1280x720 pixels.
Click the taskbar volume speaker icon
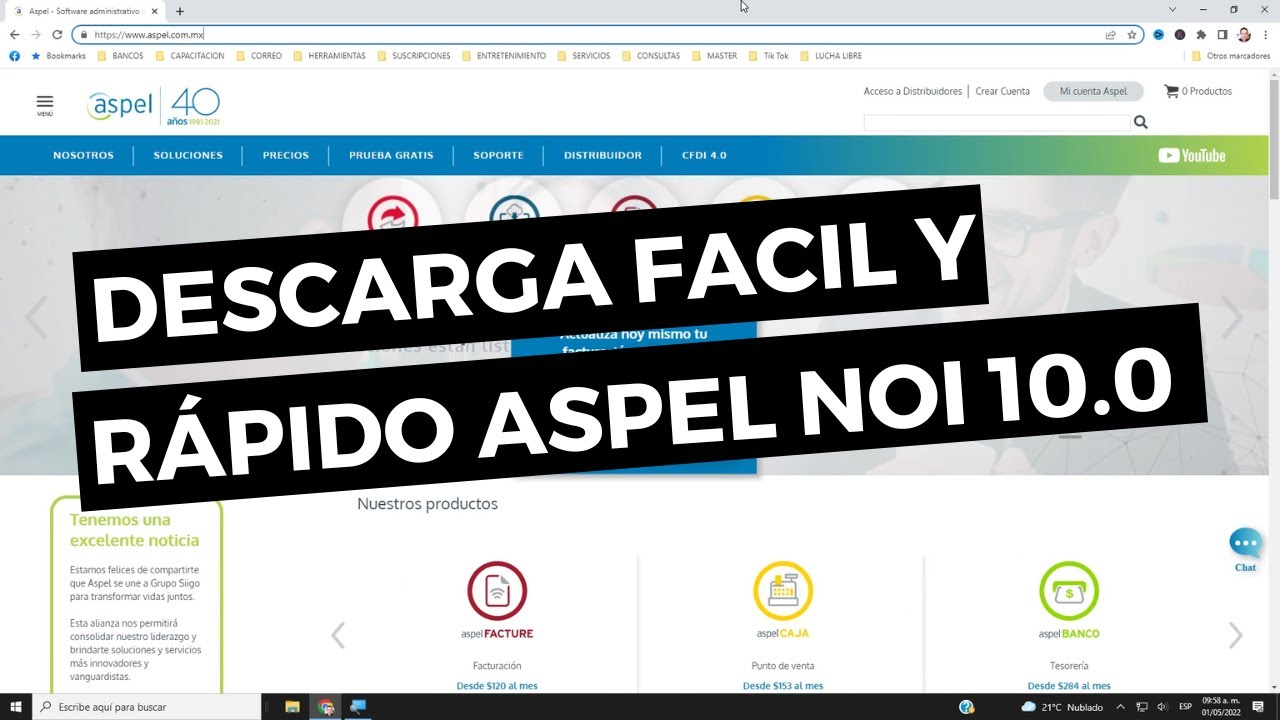tap(1161, 707)
